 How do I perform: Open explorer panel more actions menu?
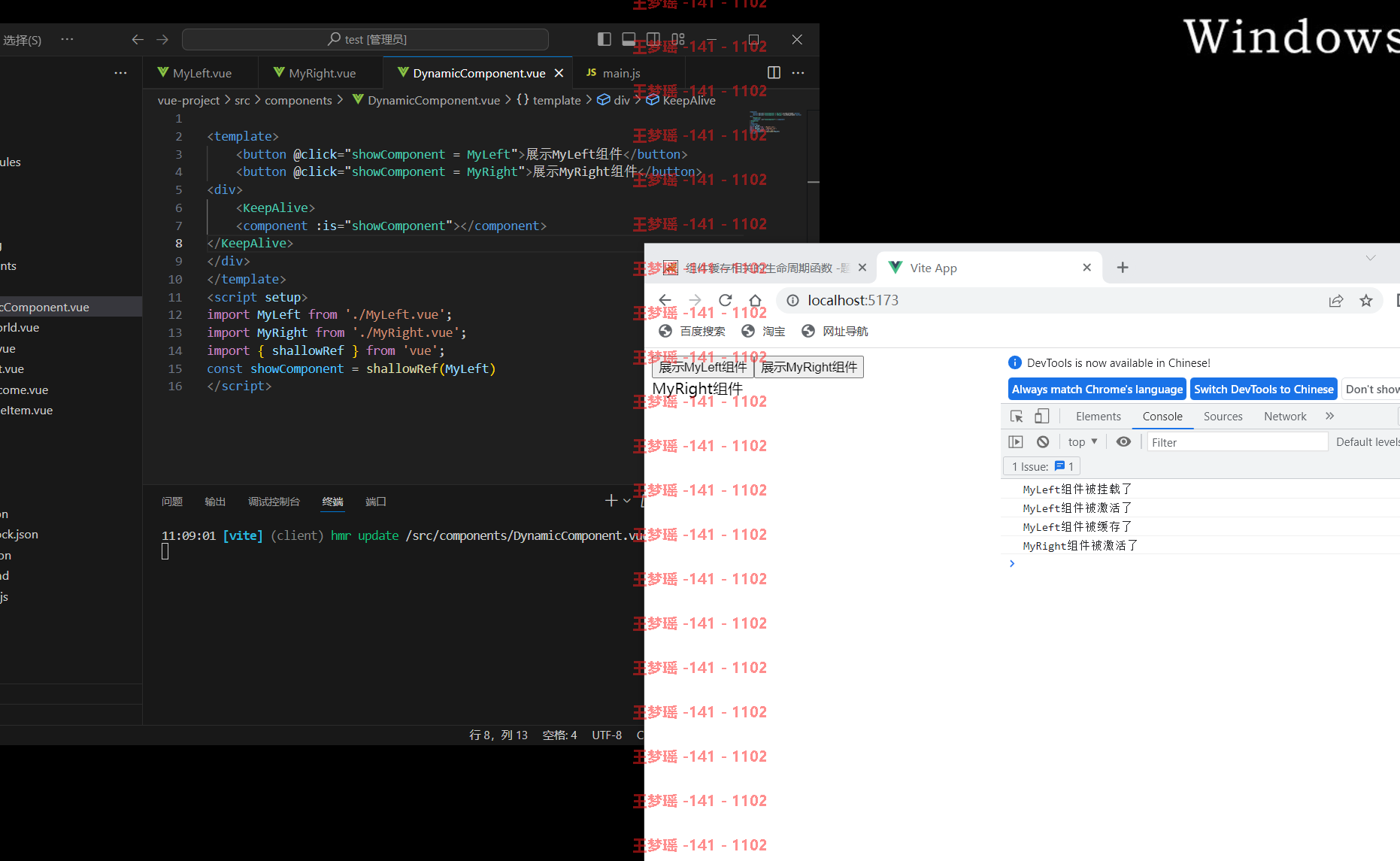point(120,73)
